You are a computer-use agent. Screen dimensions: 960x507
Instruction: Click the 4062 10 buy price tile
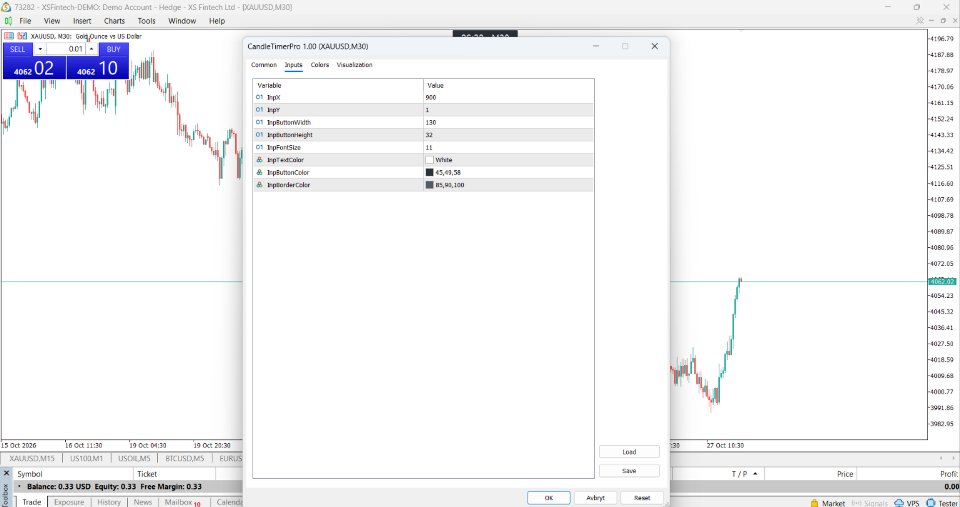[98, 68]
